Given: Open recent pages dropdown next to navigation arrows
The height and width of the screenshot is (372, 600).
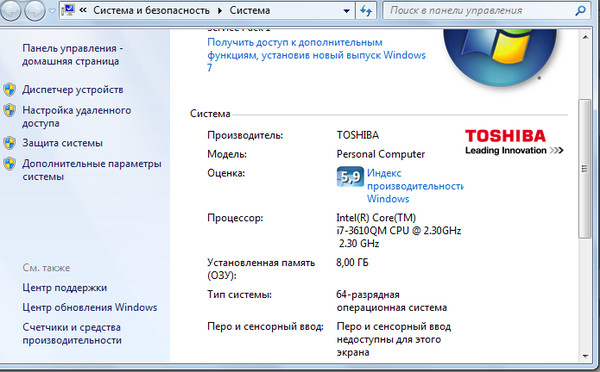Looking at the screenshot, I should click(52, 11).
